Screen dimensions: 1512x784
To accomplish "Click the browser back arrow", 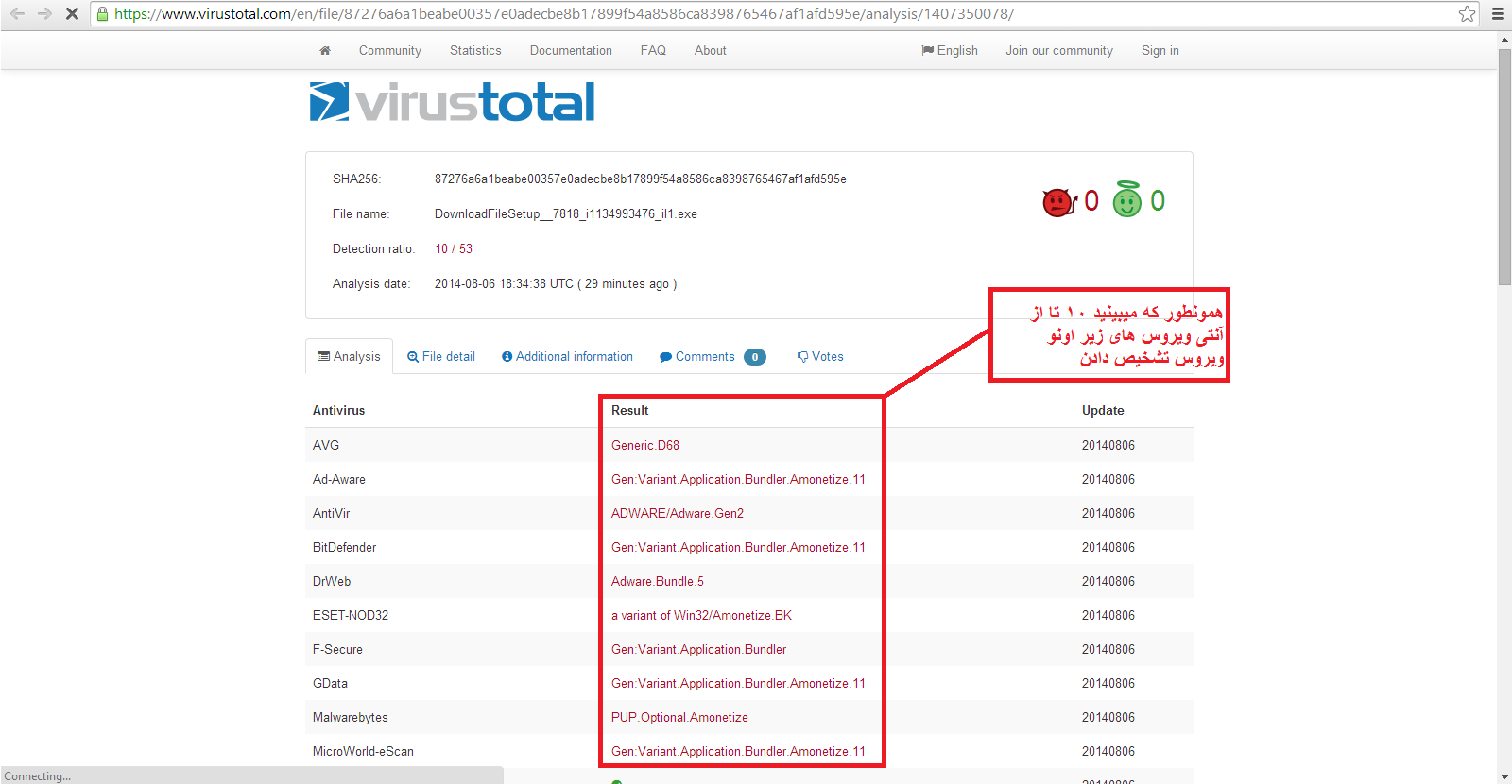I will pyautogui.click(x=17, y=14).
